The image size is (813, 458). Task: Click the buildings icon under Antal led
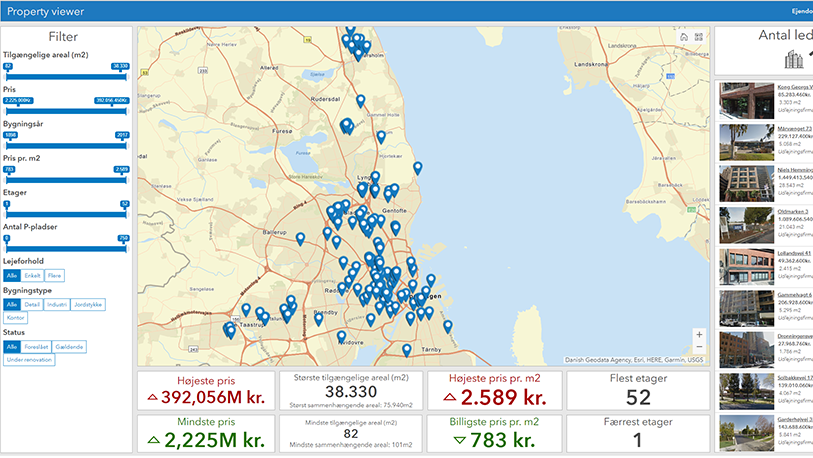[795, 59]
